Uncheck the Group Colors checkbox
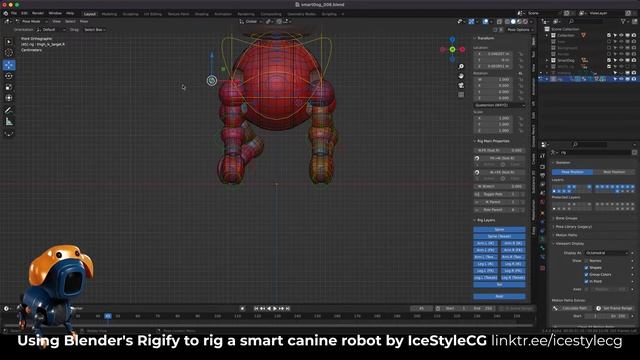The height and width of the screenshot is (360, 640). [x=587, y=275]
